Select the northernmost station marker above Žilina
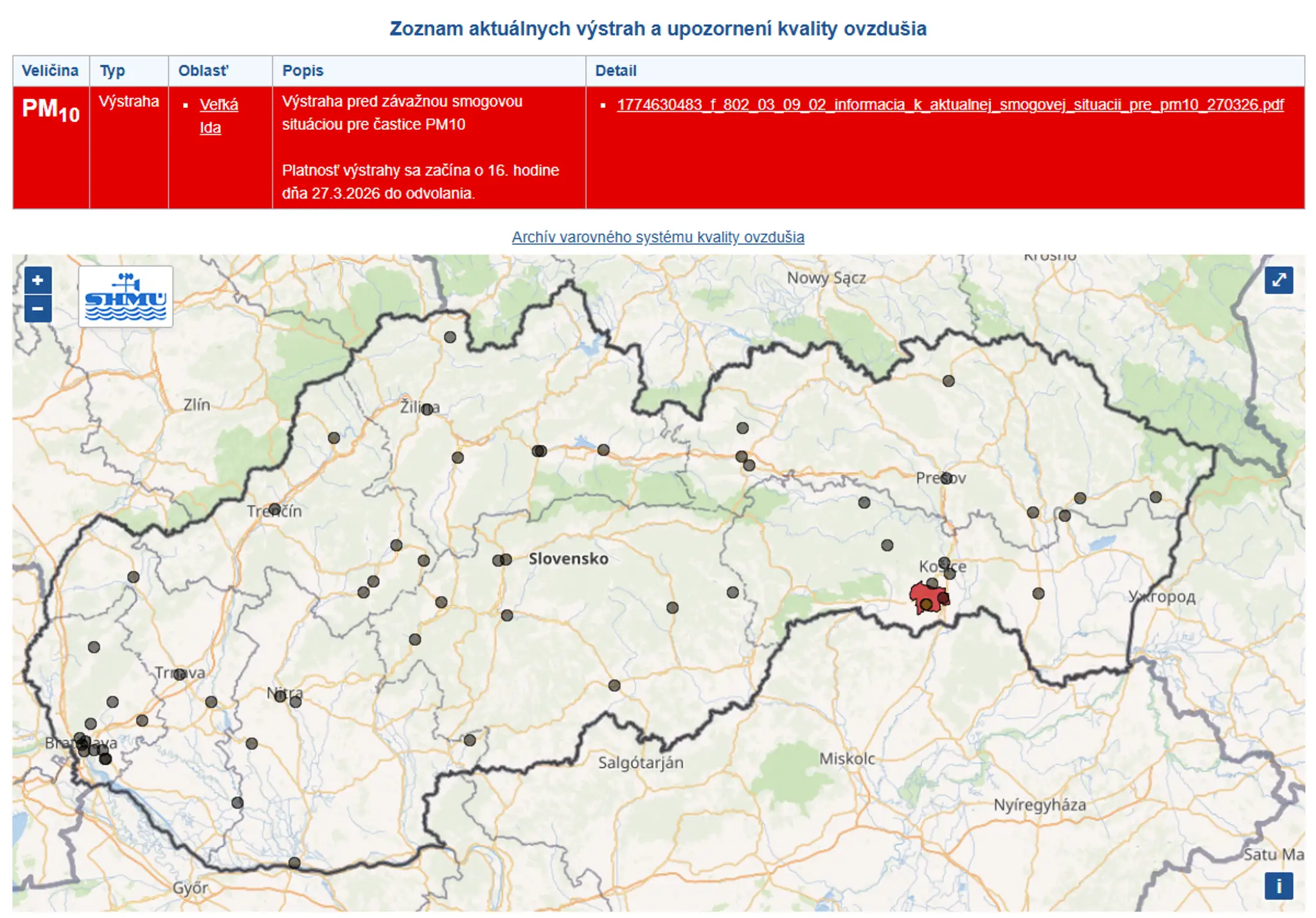The image size is (1316, 918). tap(450, 337)
